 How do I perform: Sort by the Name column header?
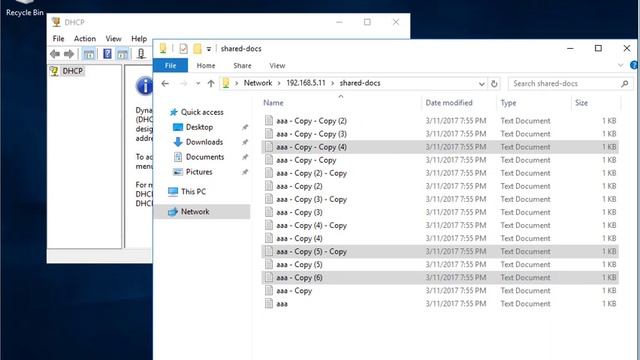[273, 103]
